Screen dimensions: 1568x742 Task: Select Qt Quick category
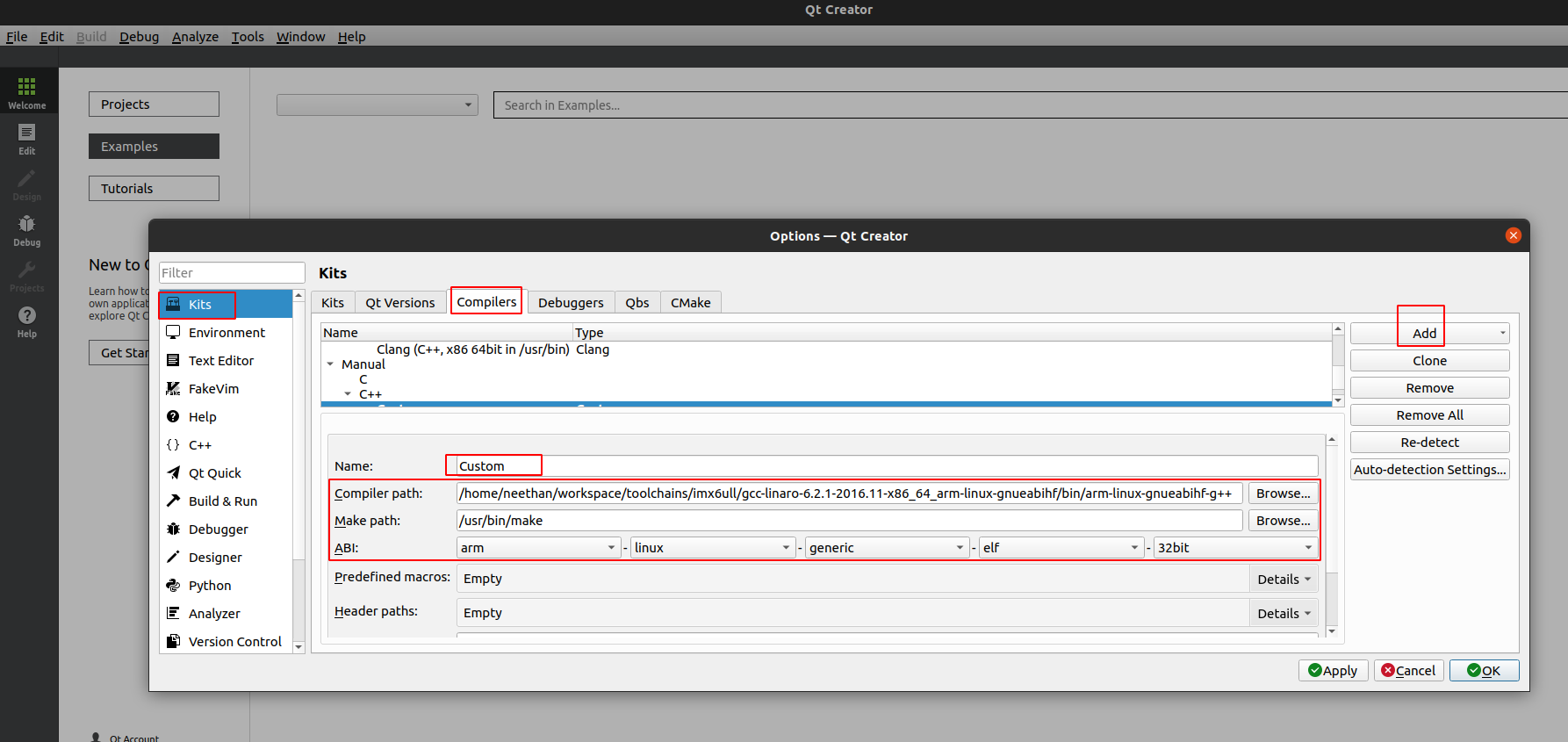click(x=226, y=472)
